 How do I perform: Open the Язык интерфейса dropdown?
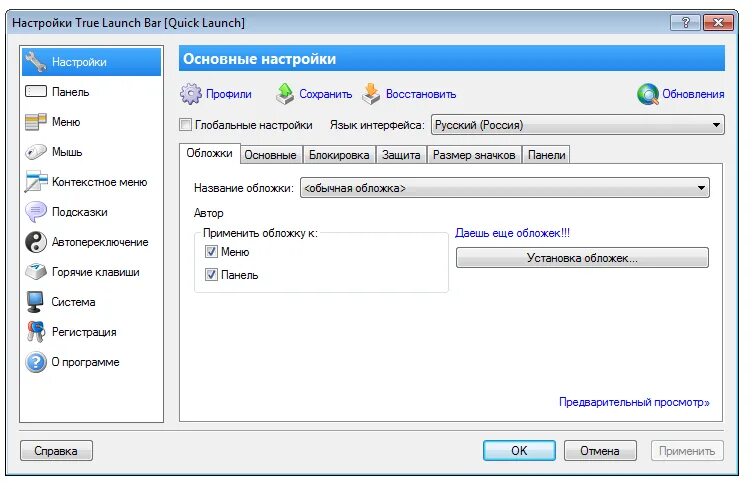click(x=578, y=125)
